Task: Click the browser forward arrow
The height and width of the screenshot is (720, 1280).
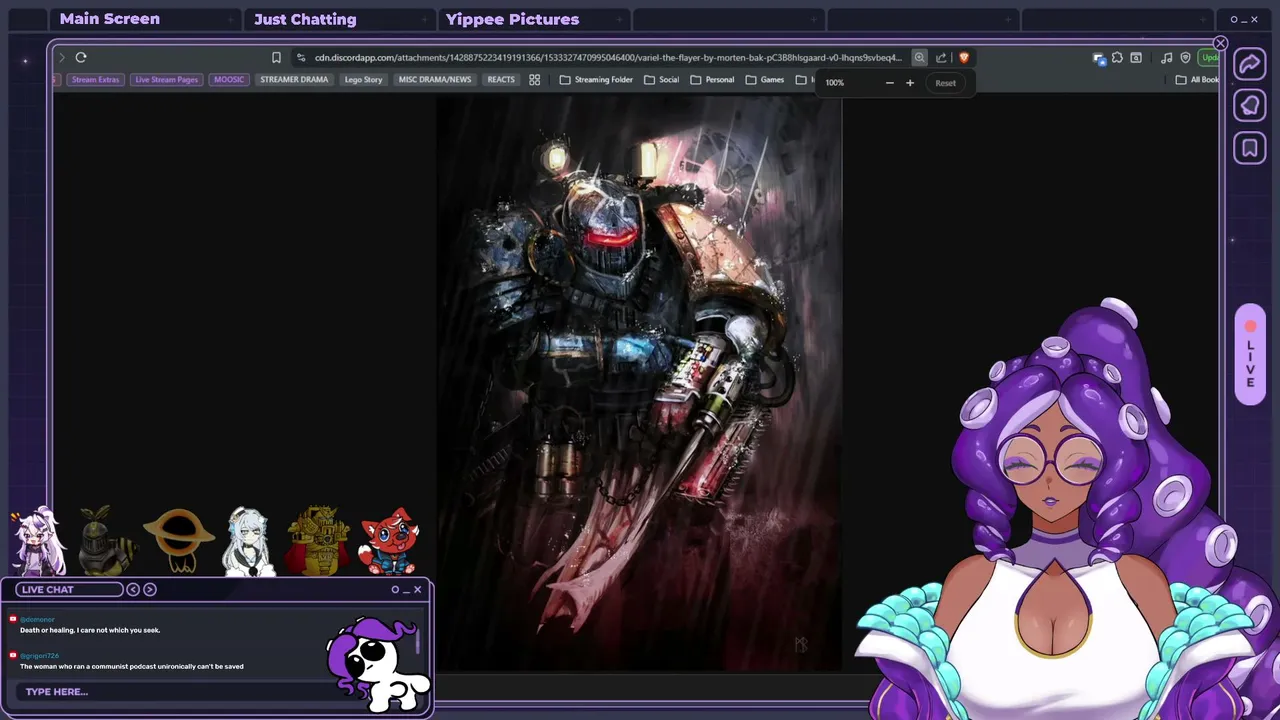Action: [x=62, y=57]
